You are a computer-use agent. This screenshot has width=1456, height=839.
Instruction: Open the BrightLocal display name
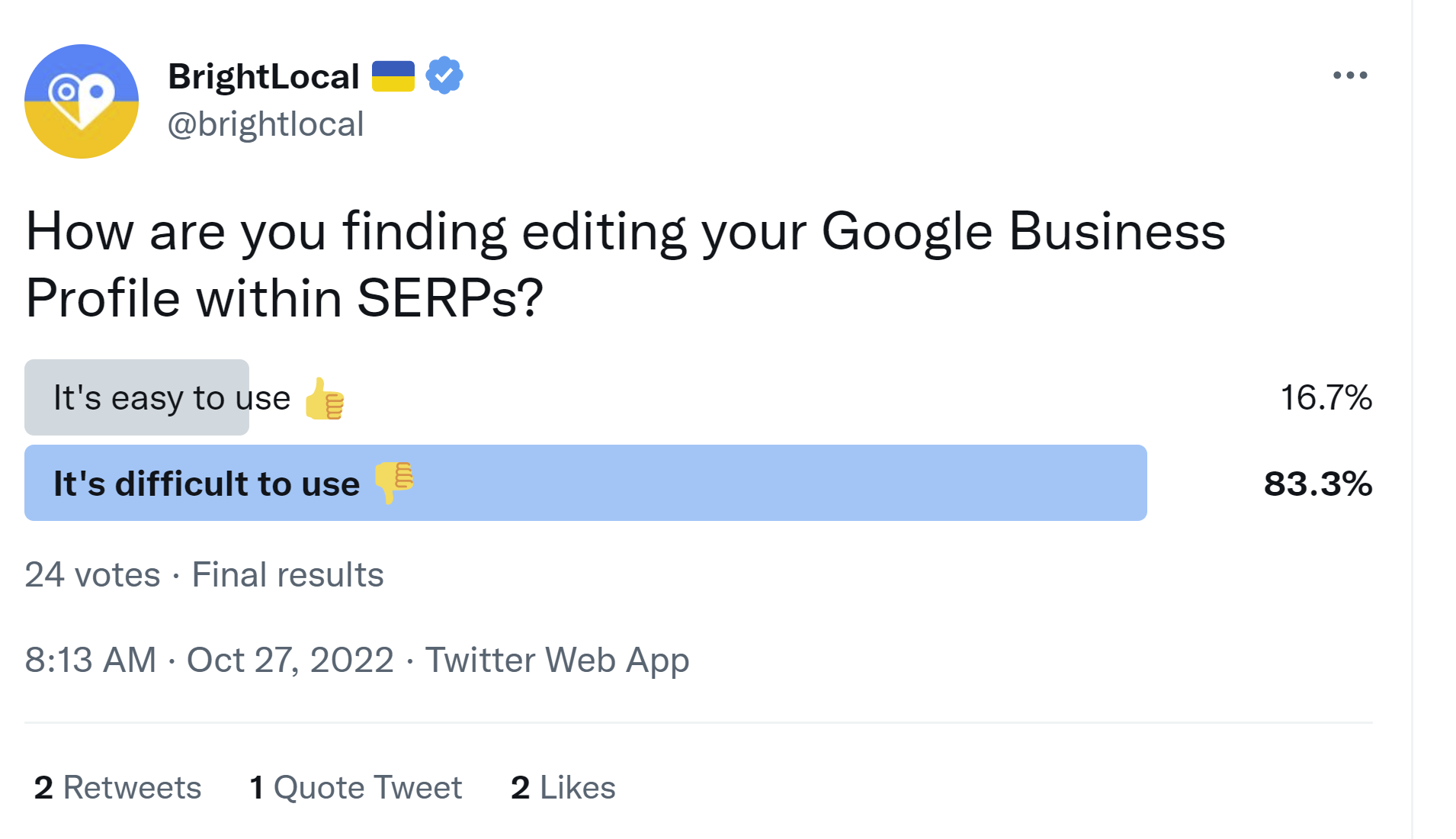(x=263, y=76)
